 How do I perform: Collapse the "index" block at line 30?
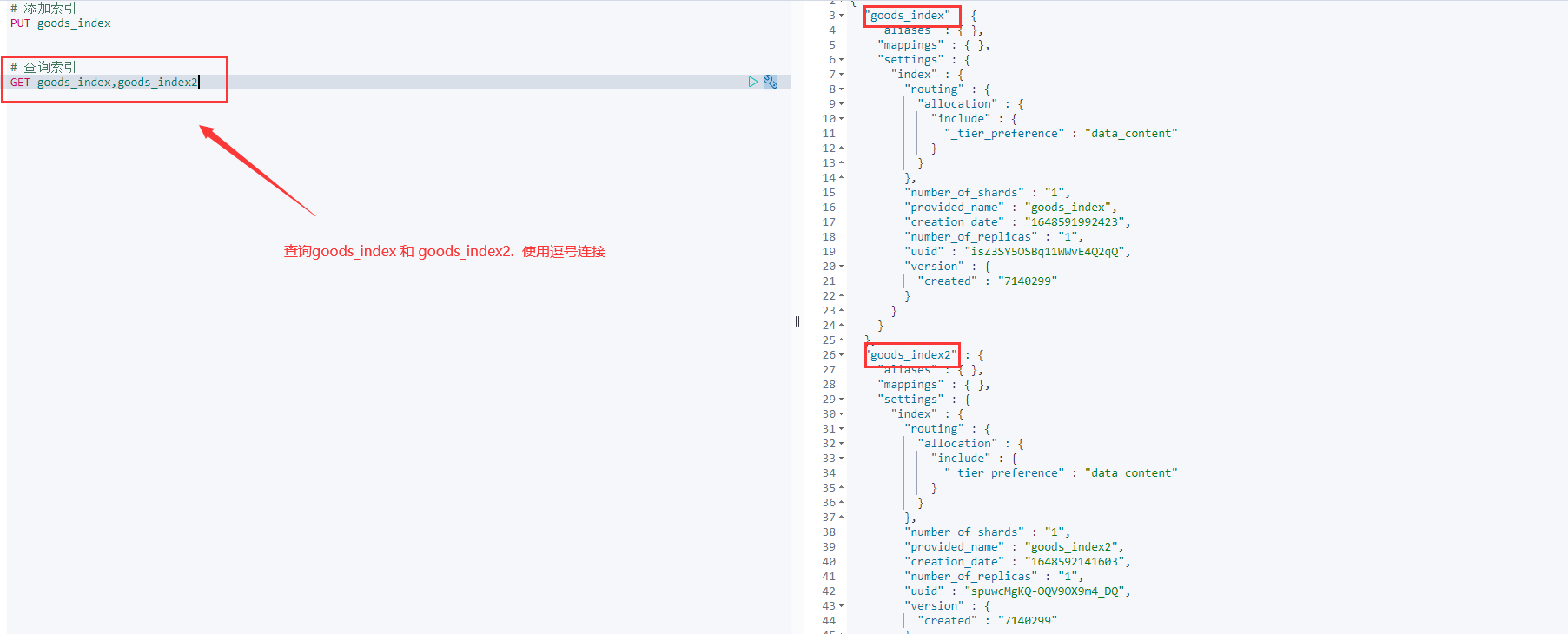[x=842, y=414]
